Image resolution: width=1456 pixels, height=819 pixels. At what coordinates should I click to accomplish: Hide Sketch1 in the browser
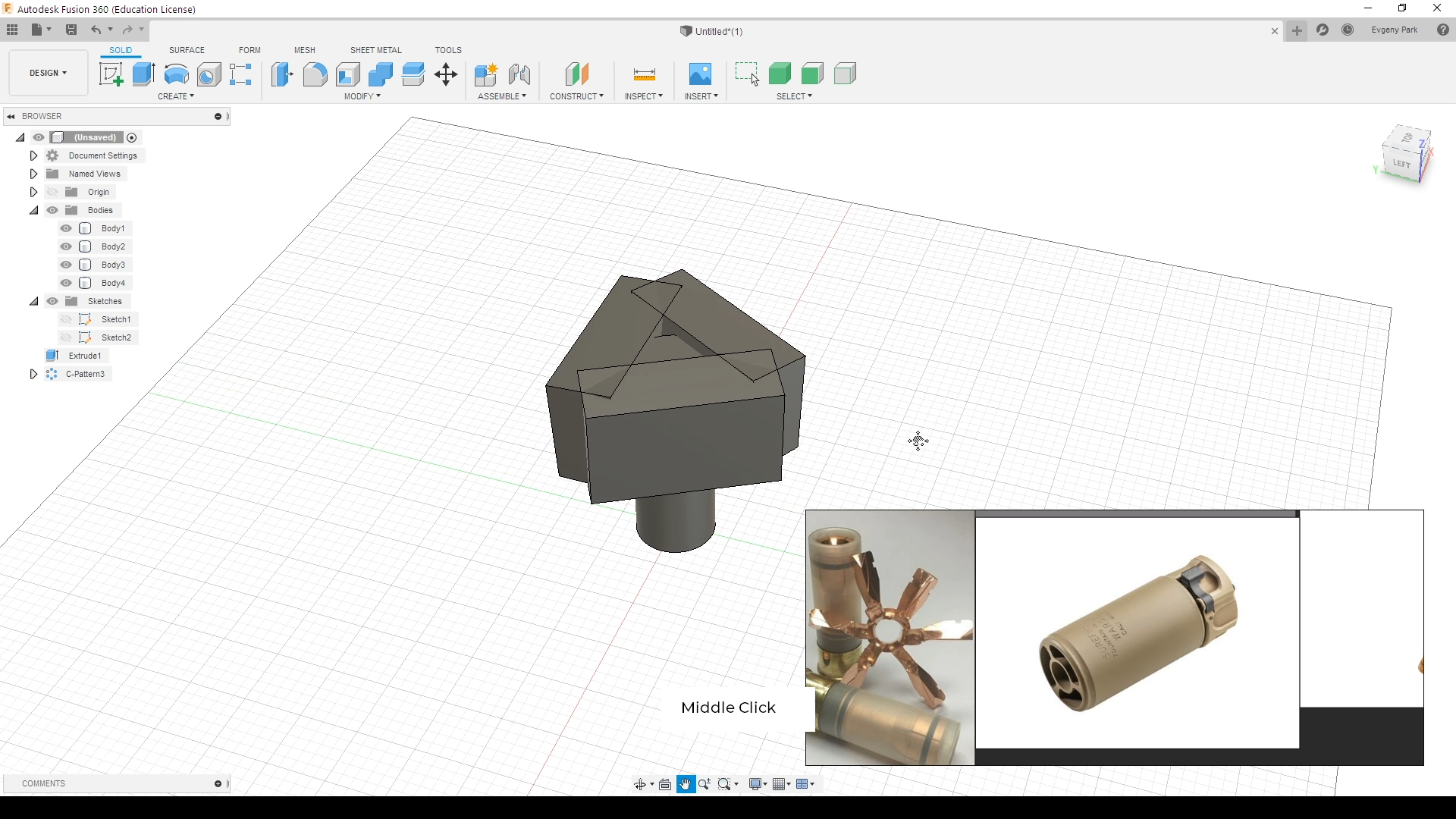[67, 319]
